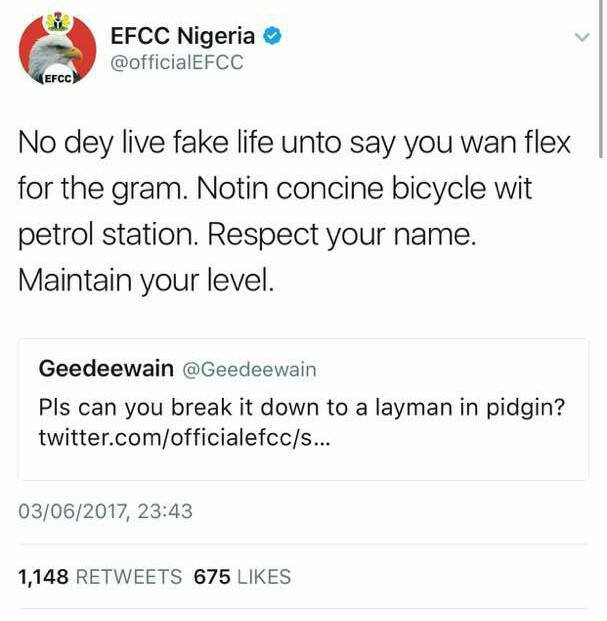Screen dimensions: 607x621
Task: Open the EFCC Nigeria display name
Action: 182,36
